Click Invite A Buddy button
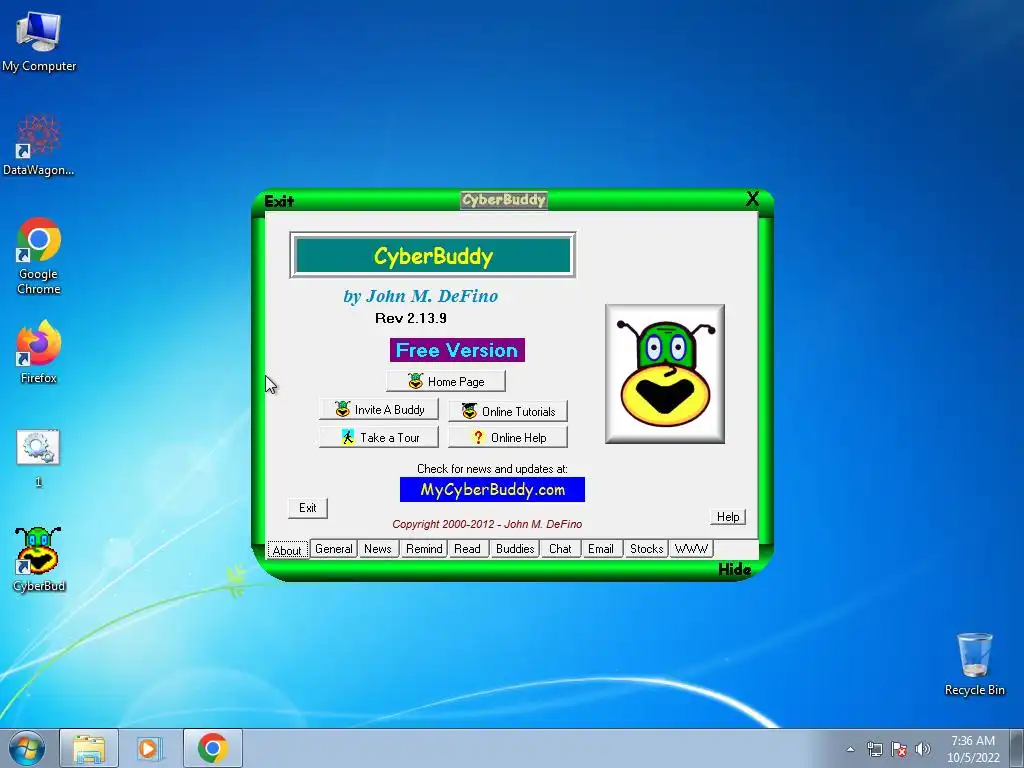 click(x=379, y=409)
